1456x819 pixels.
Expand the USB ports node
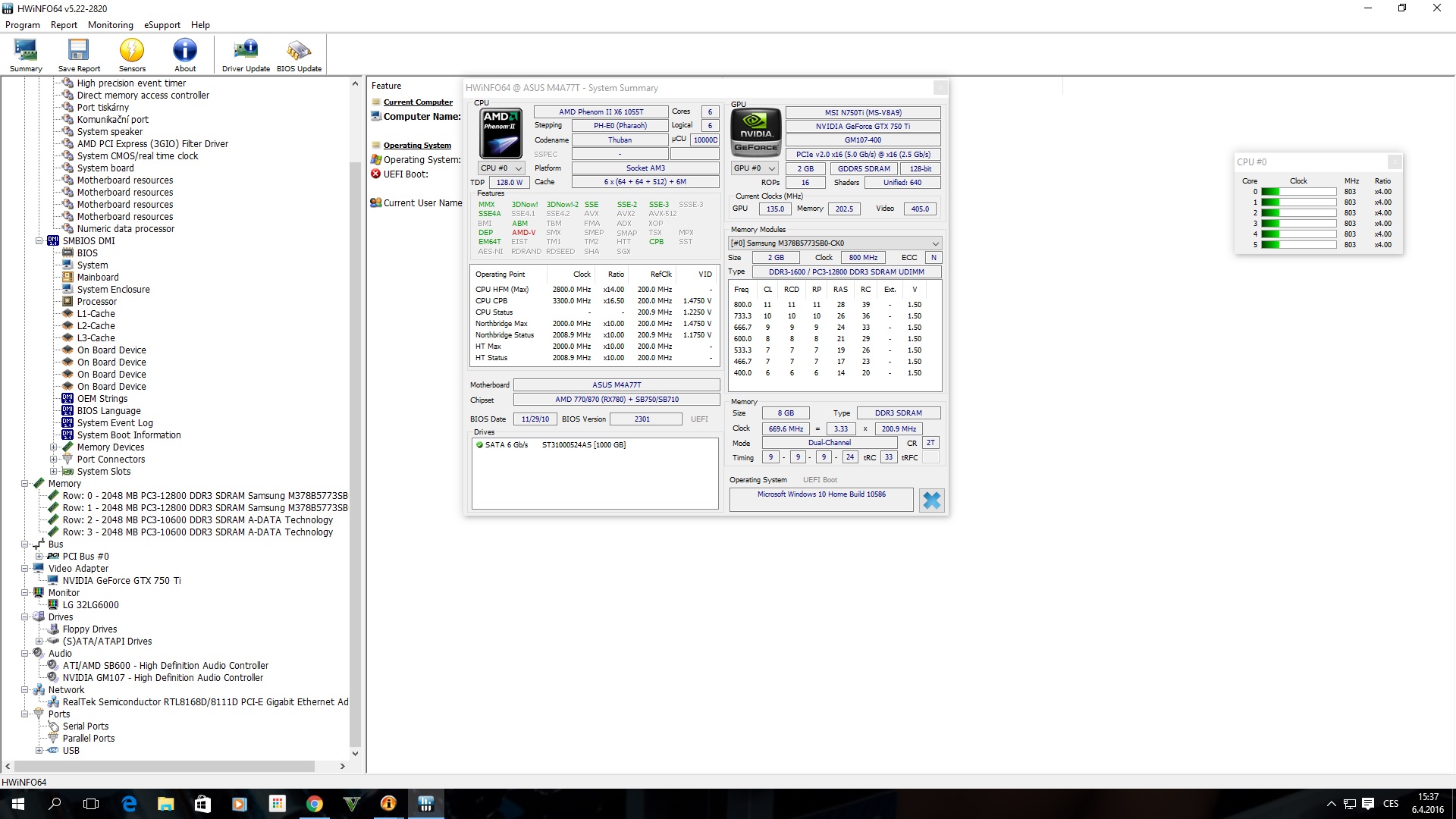(39, 751)
